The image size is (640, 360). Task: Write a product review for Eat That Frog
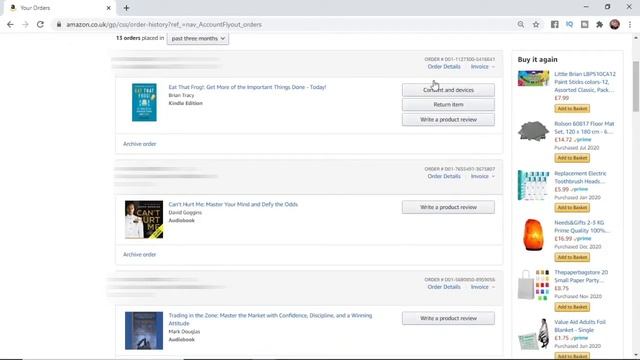448,120
